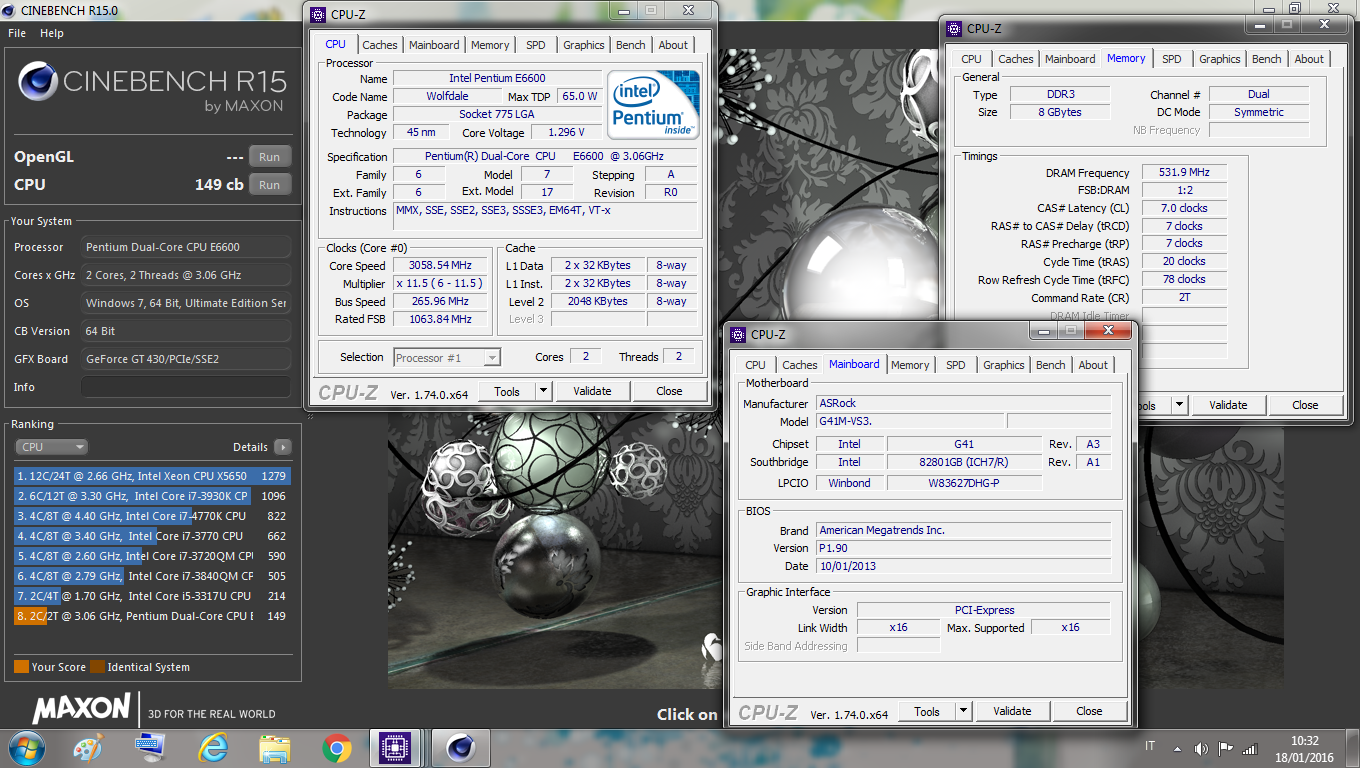Open Mainboard tab in CPU window

[434, 45]
